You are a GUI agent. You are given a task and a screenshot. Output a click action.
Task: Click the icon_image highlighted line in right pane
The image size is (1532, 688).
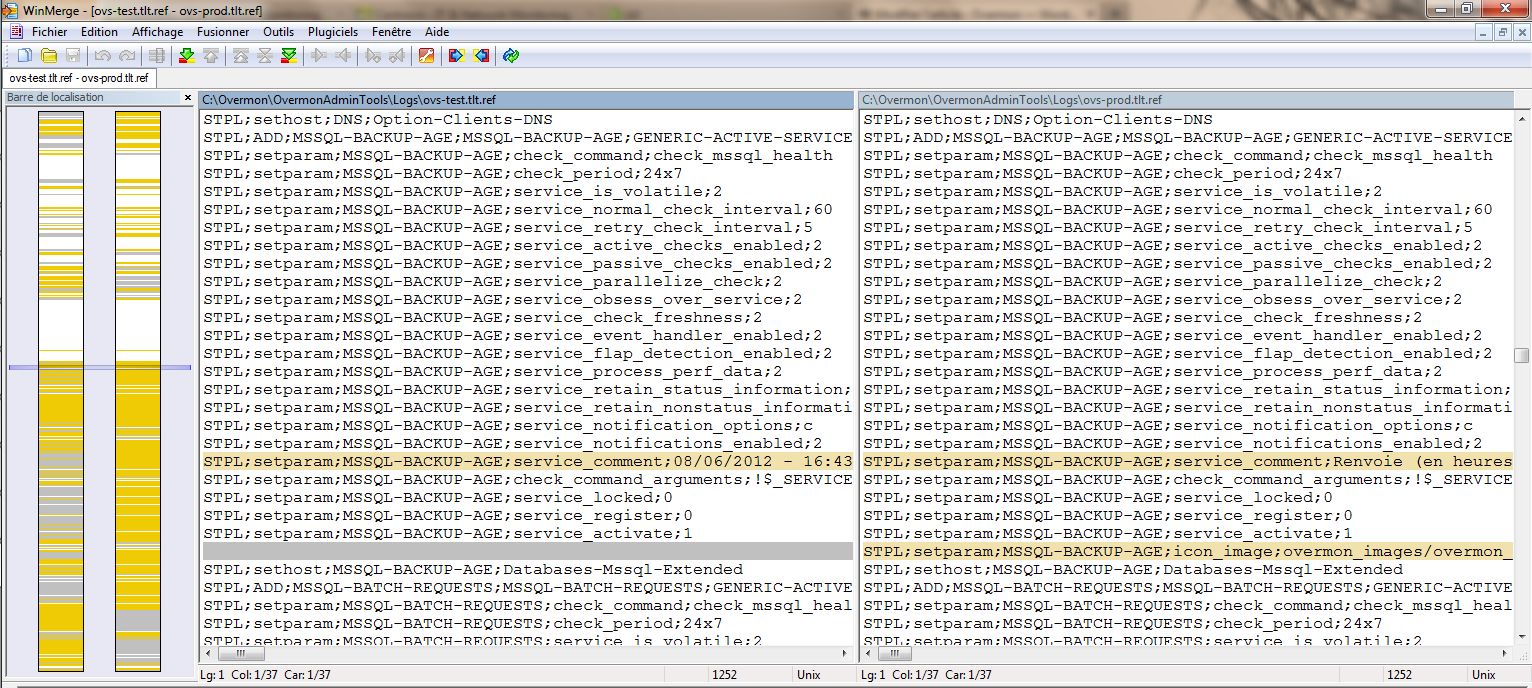(x=1187, y=552)
